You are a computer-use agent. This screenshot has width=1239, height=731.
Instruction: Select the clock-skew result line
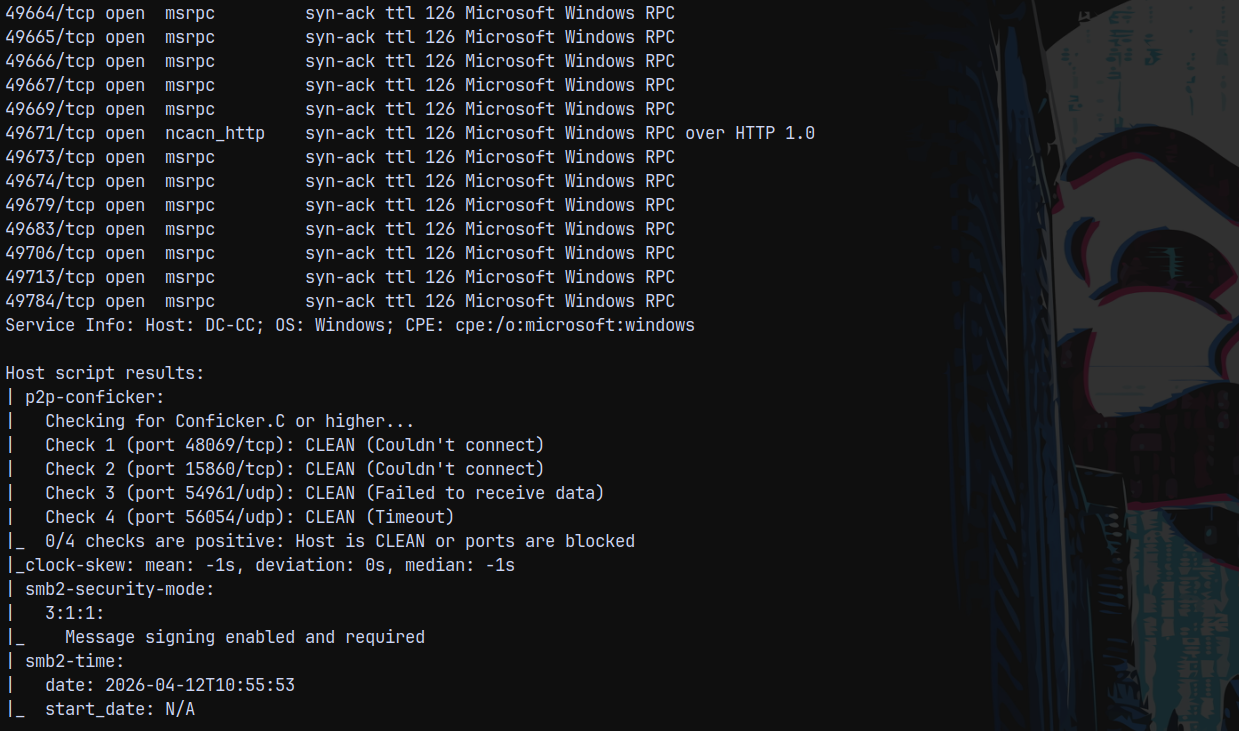pyautogui.click(x=265, y=565)
